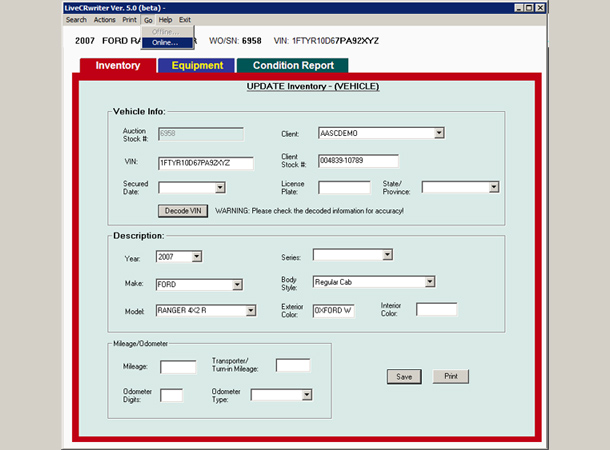Open the Condition Report tab
Image resolution: width=610 pixels, height=450 pixels.
click(293, 65)
